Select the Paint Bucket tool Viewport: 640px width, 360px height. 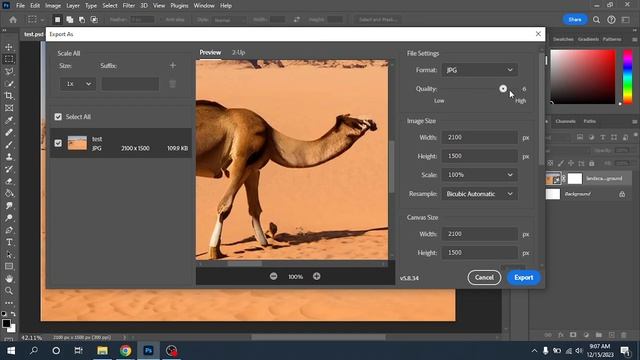(9, 193)
